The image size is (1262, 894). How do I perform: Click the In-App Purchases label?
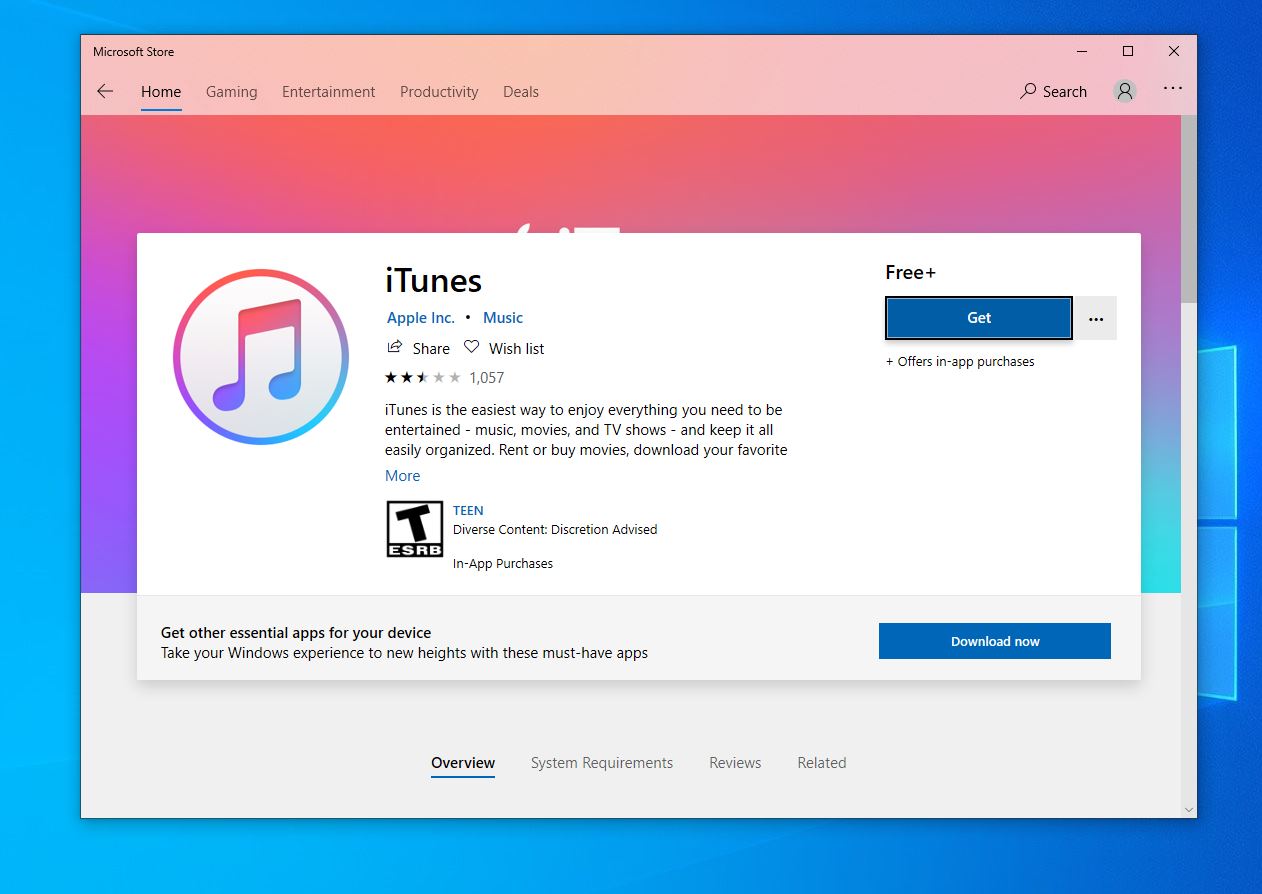coord(503,564)
